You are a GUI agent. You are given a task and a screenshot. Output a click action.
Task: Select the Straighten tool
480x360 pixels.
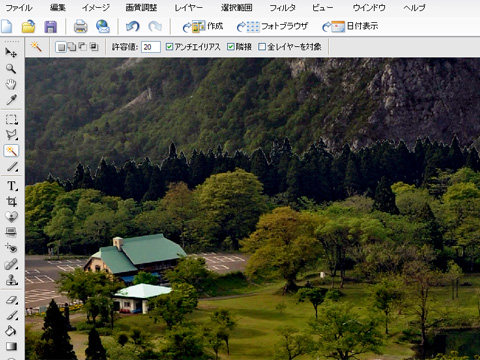click(x=11, y=232)
